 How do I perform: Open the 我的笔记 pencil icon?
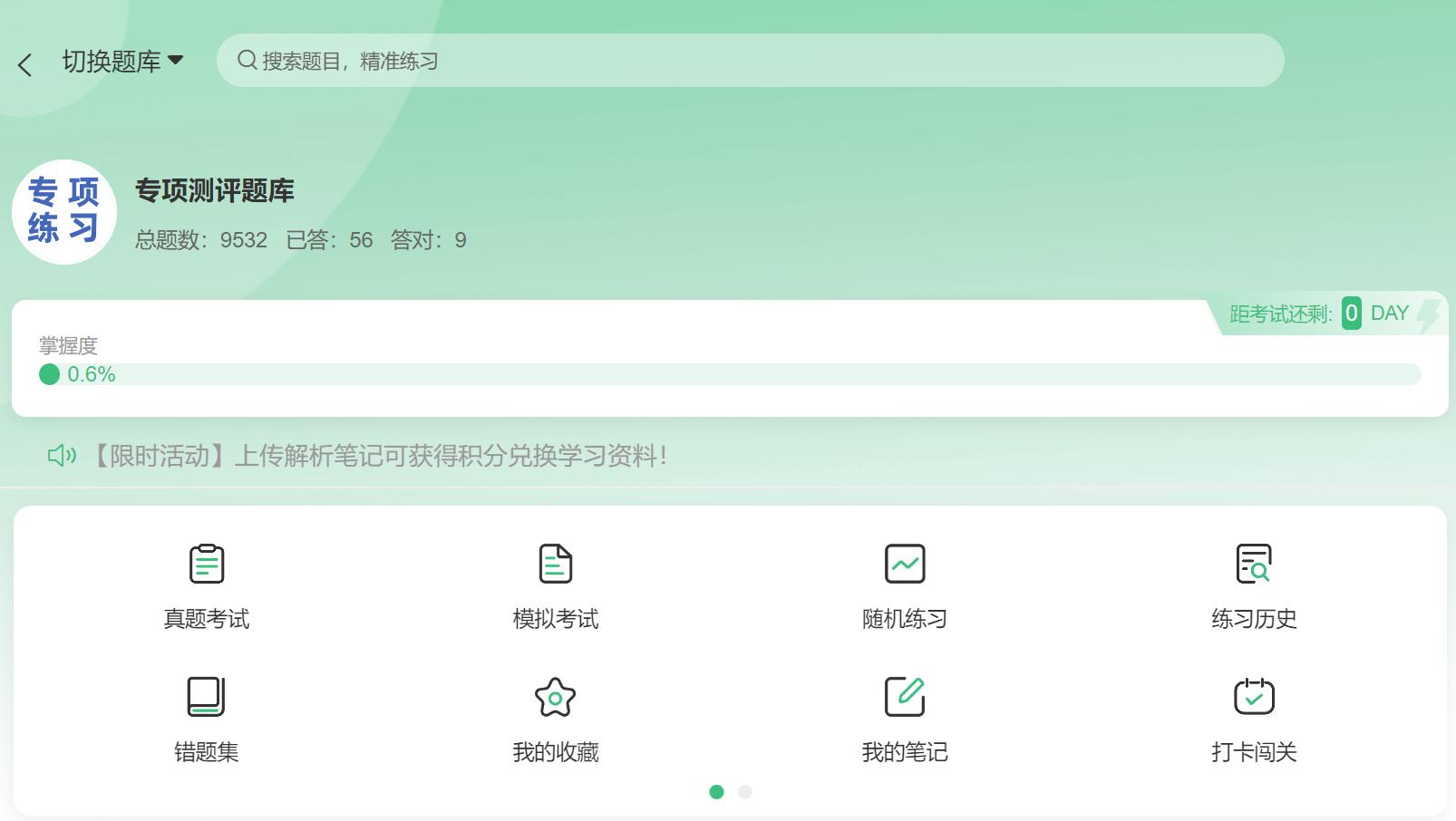pyautogui.click(x=905, y=697)
